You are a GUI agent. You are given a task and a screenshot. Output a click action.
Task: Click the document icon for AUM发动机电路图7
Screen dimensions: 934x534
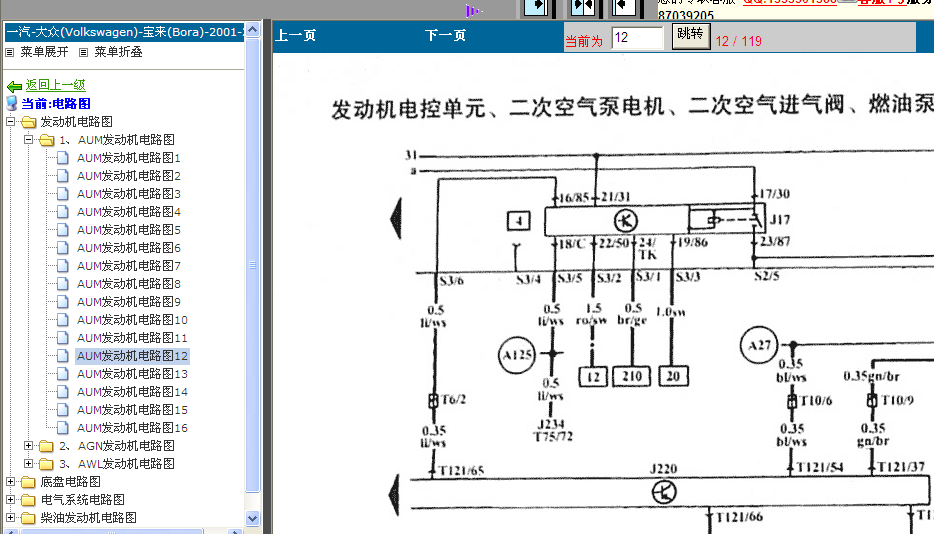[x=63, y=265]
